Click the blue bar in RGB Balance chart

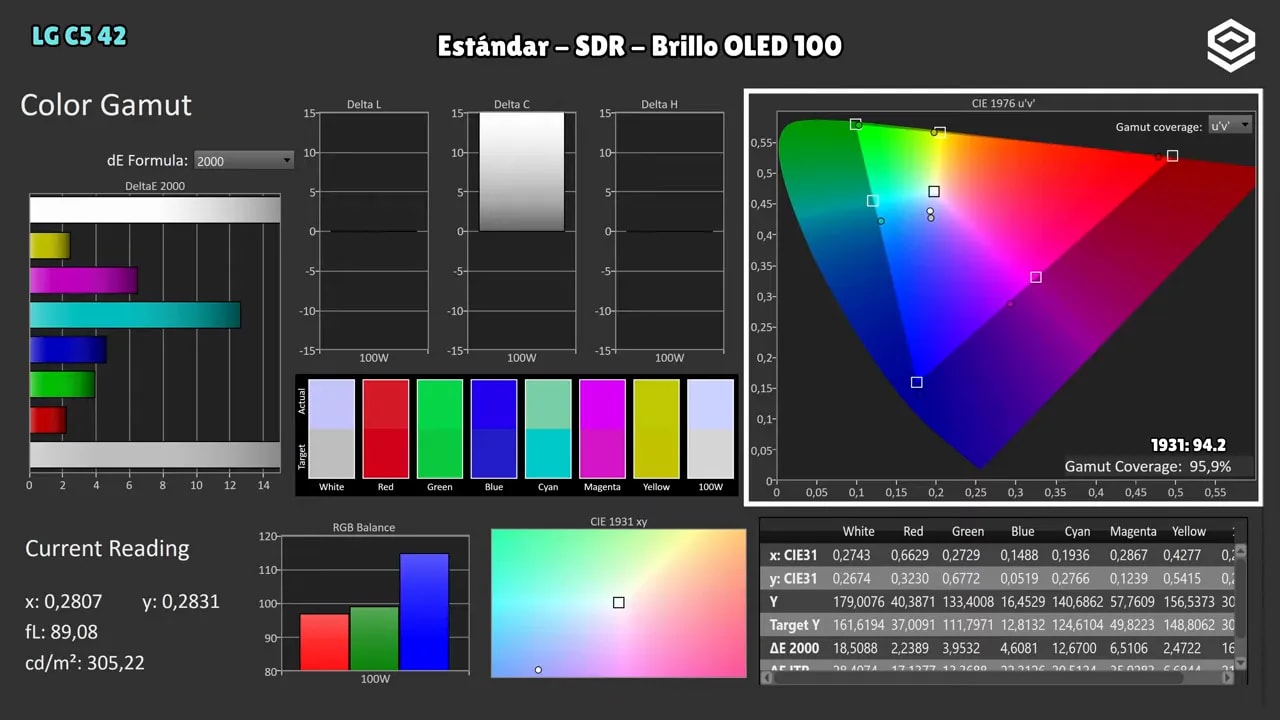pyautogui.click(x=424, y=612)
